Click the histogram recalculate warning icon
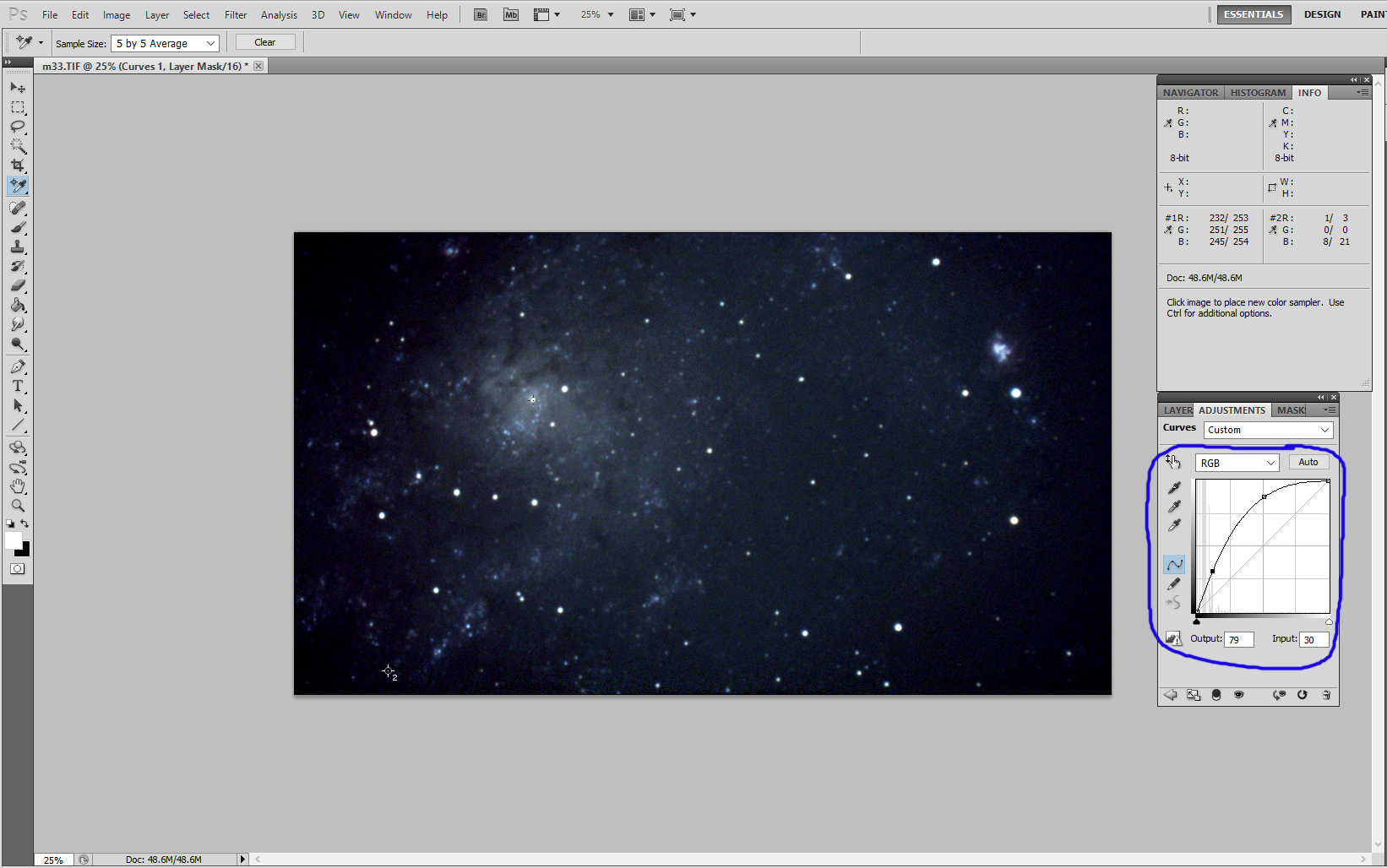 tap(1173, 638)
